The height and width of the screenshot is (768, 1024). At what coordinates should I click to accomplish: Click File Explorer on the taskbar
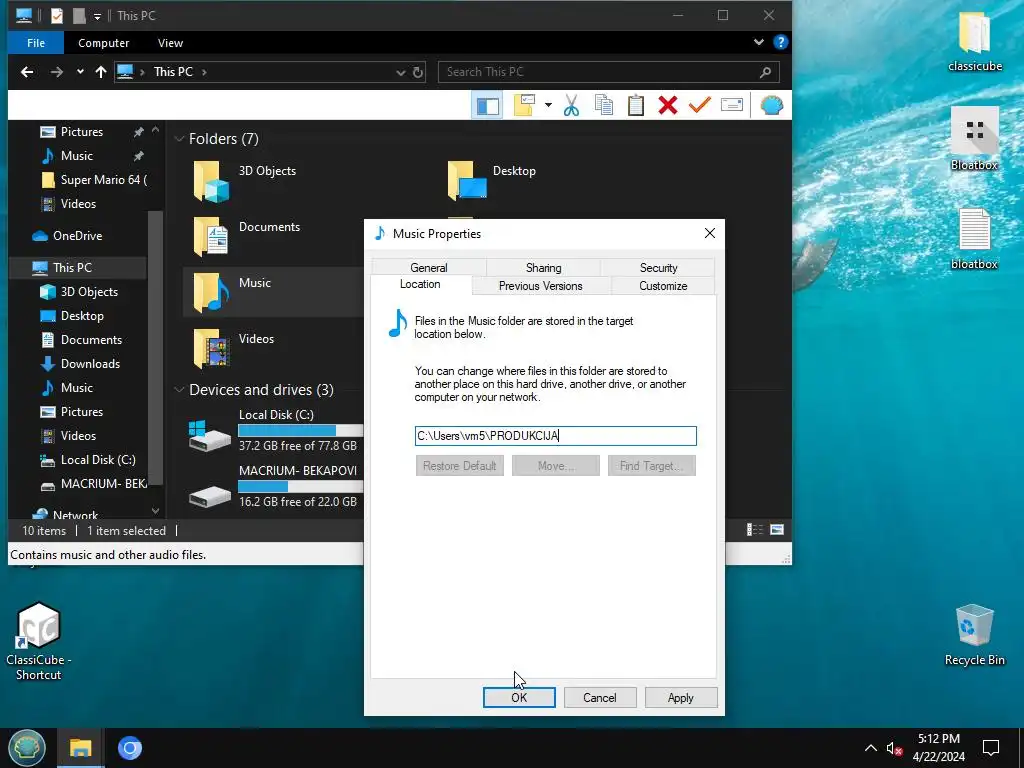click(x=80, y=748)
